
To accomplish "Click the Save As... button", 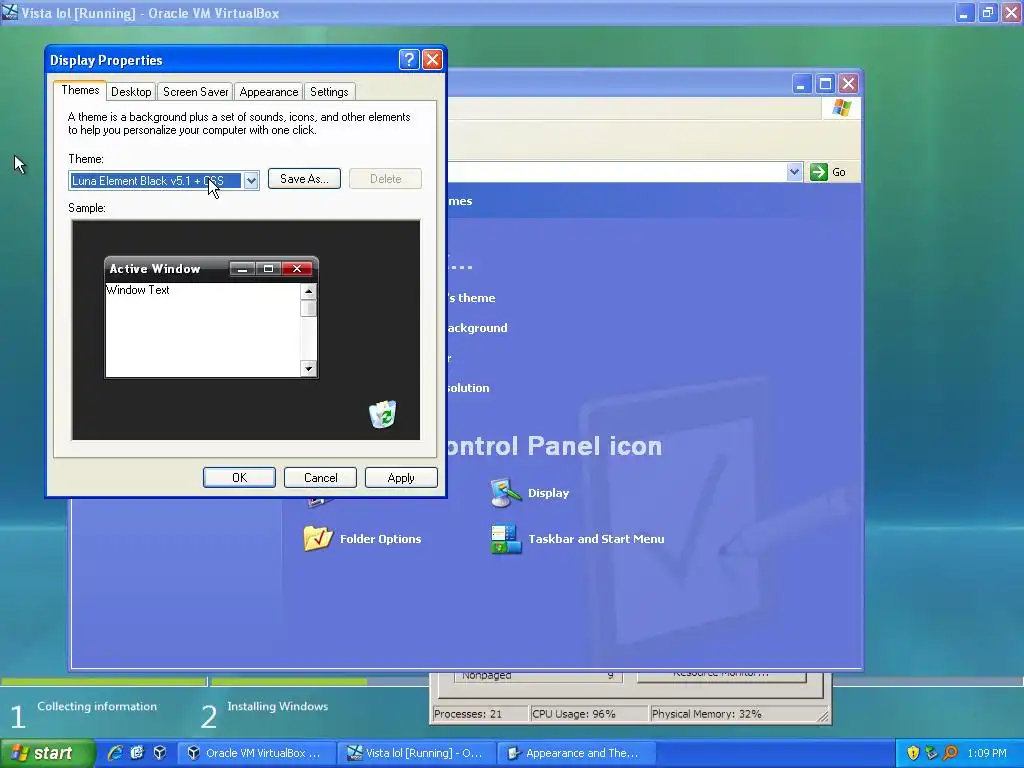I will [304, 179].
